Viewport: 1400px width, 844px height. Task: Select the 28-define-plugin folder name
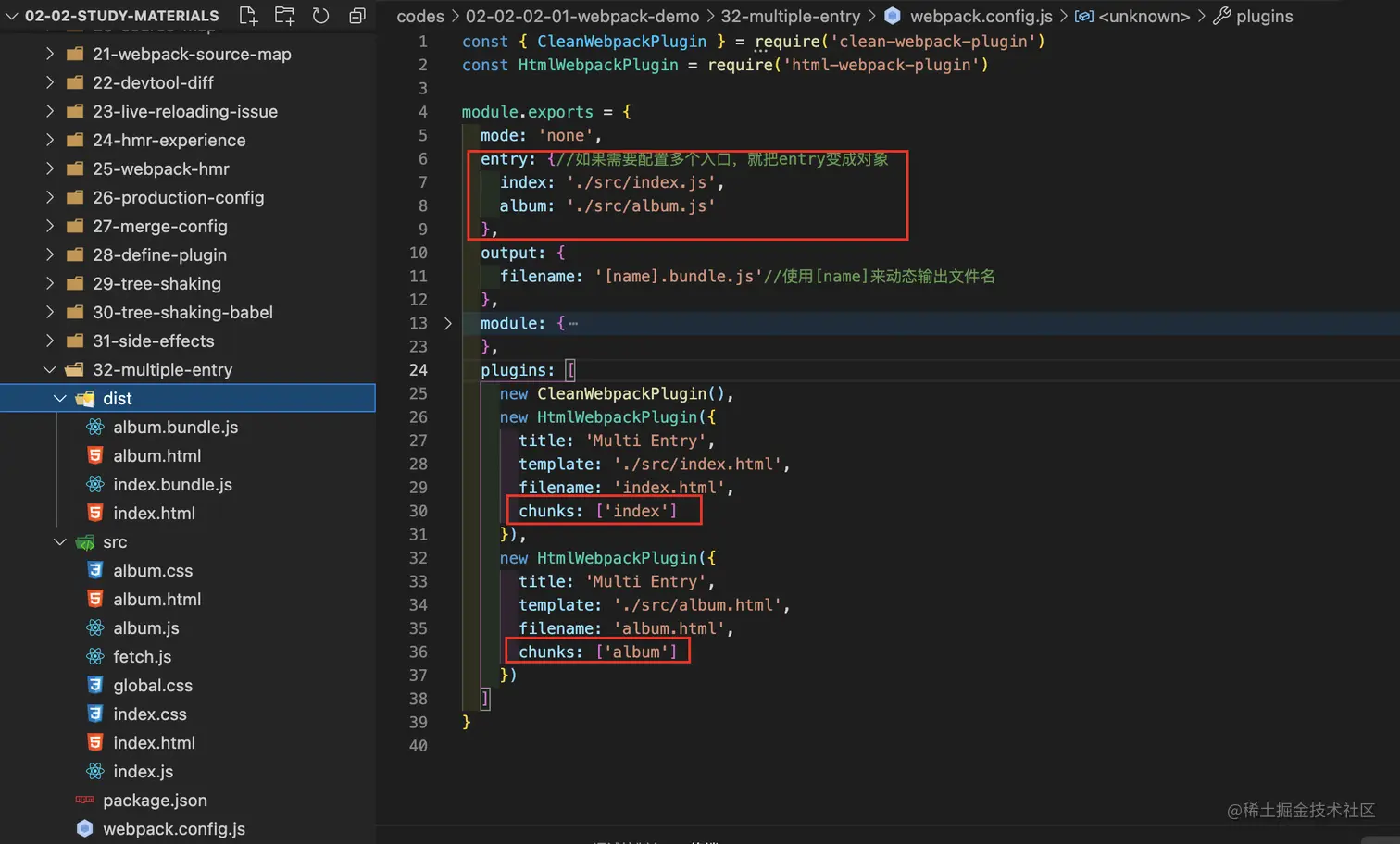pos(159,254)
